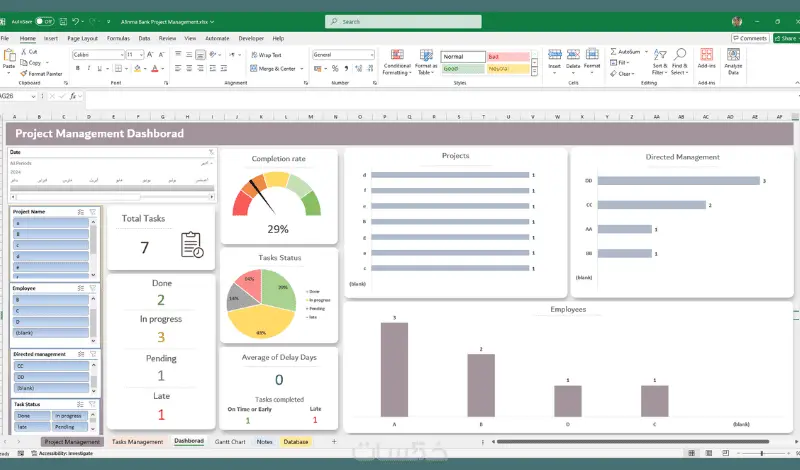Open the Formulas tab
The height and width of the screenshot is (470, 800).
pos(118,38)
